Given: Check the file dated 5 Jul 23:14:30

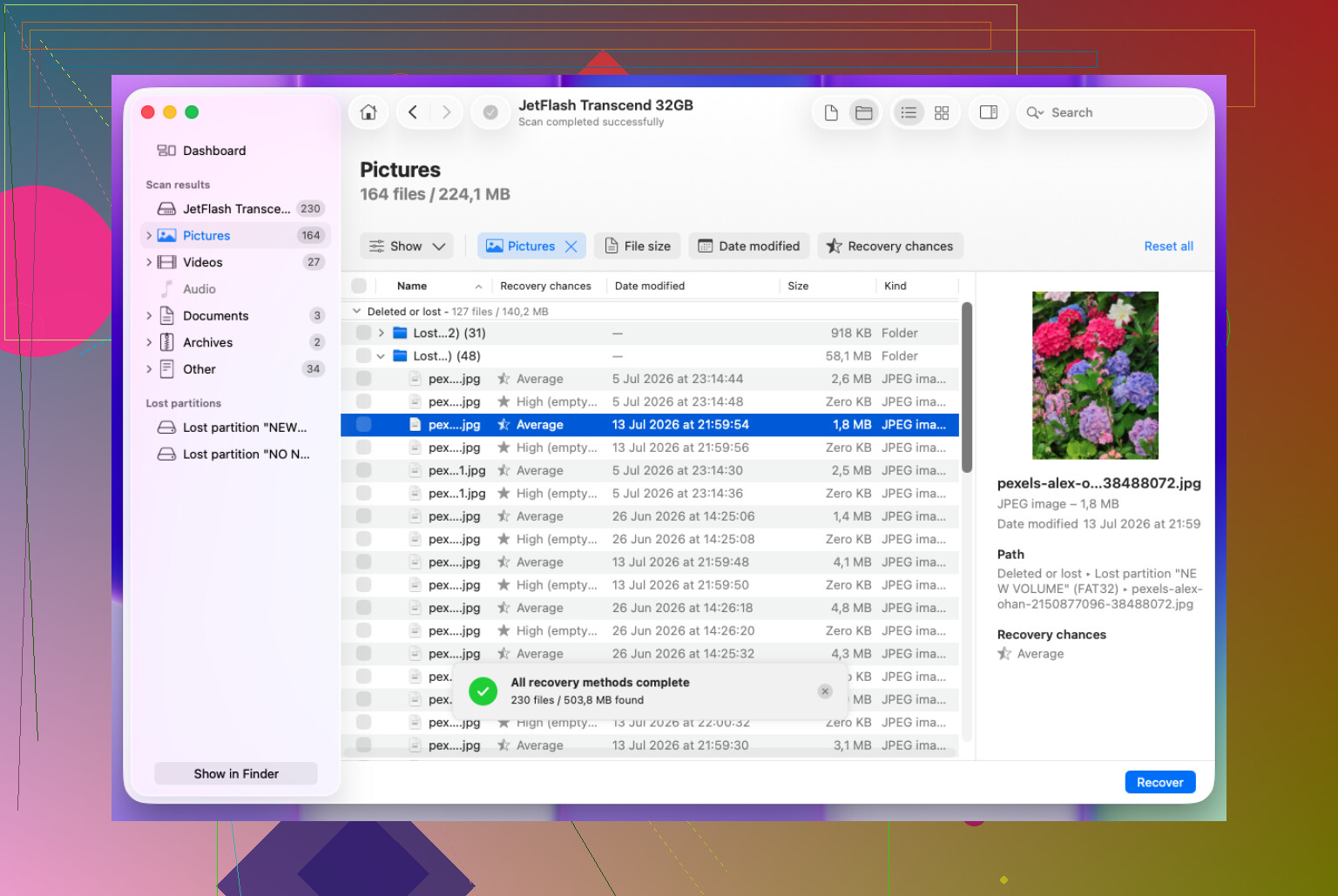Looking at the screenshot, I should 363,470.
